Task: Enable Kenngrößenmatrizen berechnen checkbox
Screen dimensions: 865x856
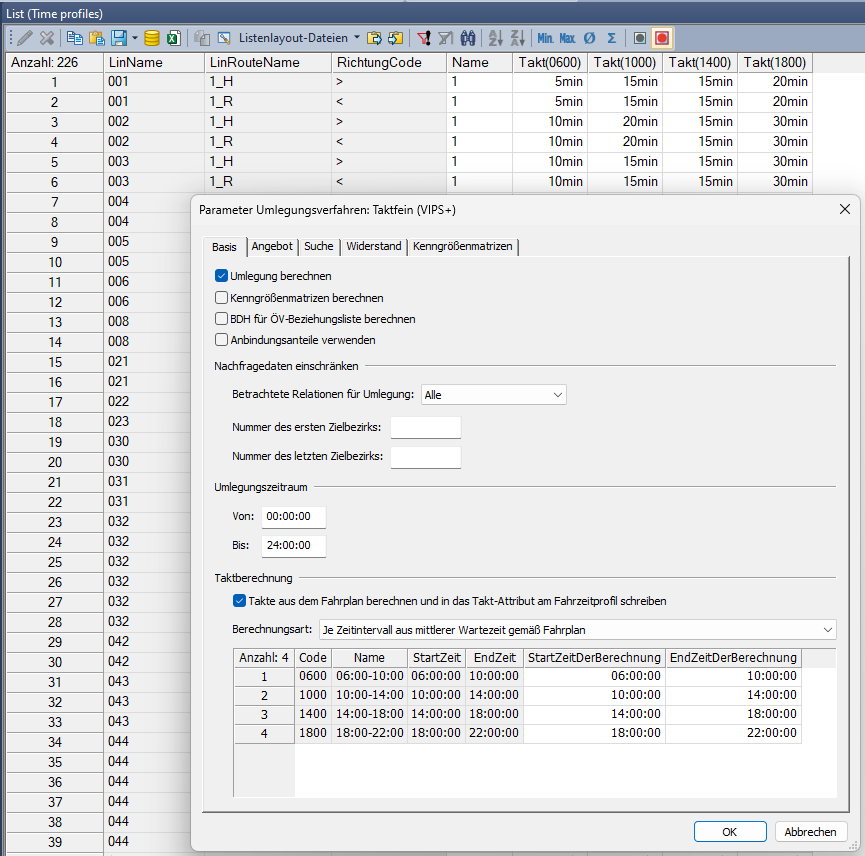Action: 222,298
